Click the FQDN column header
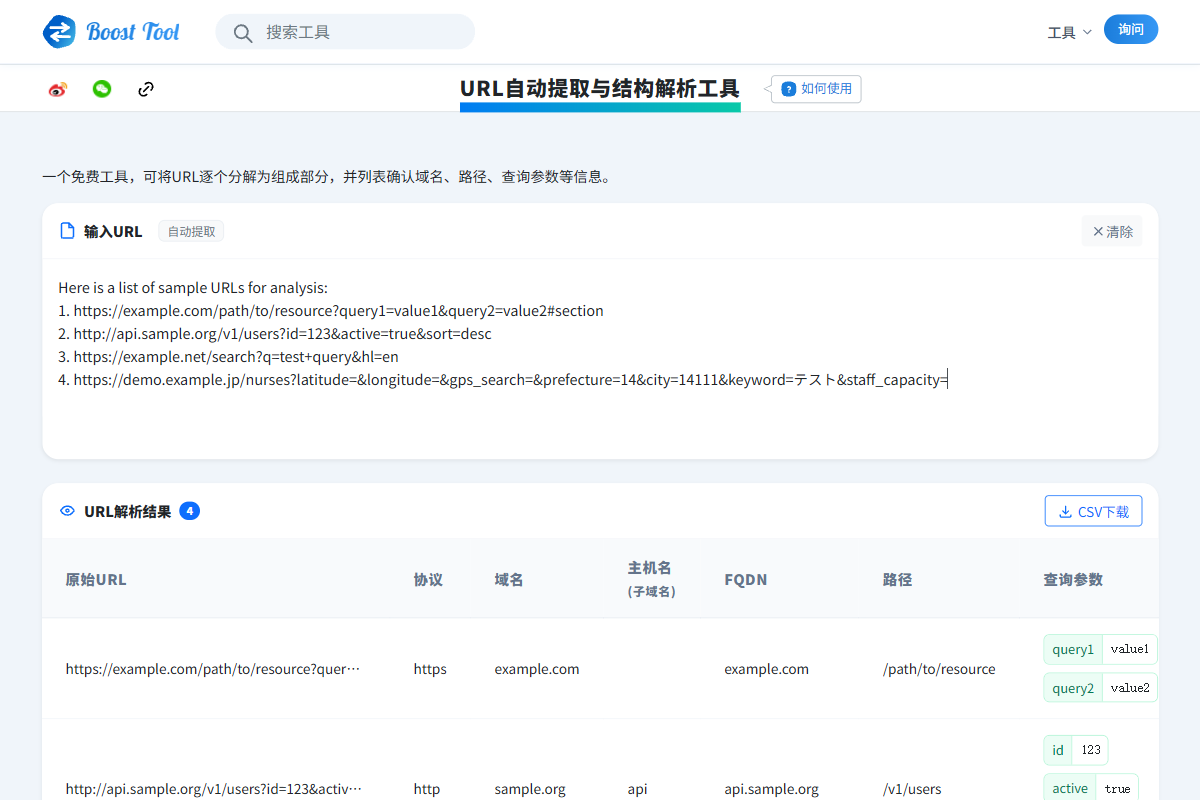This screenshot has width=1200, height=800. point(746,579)
